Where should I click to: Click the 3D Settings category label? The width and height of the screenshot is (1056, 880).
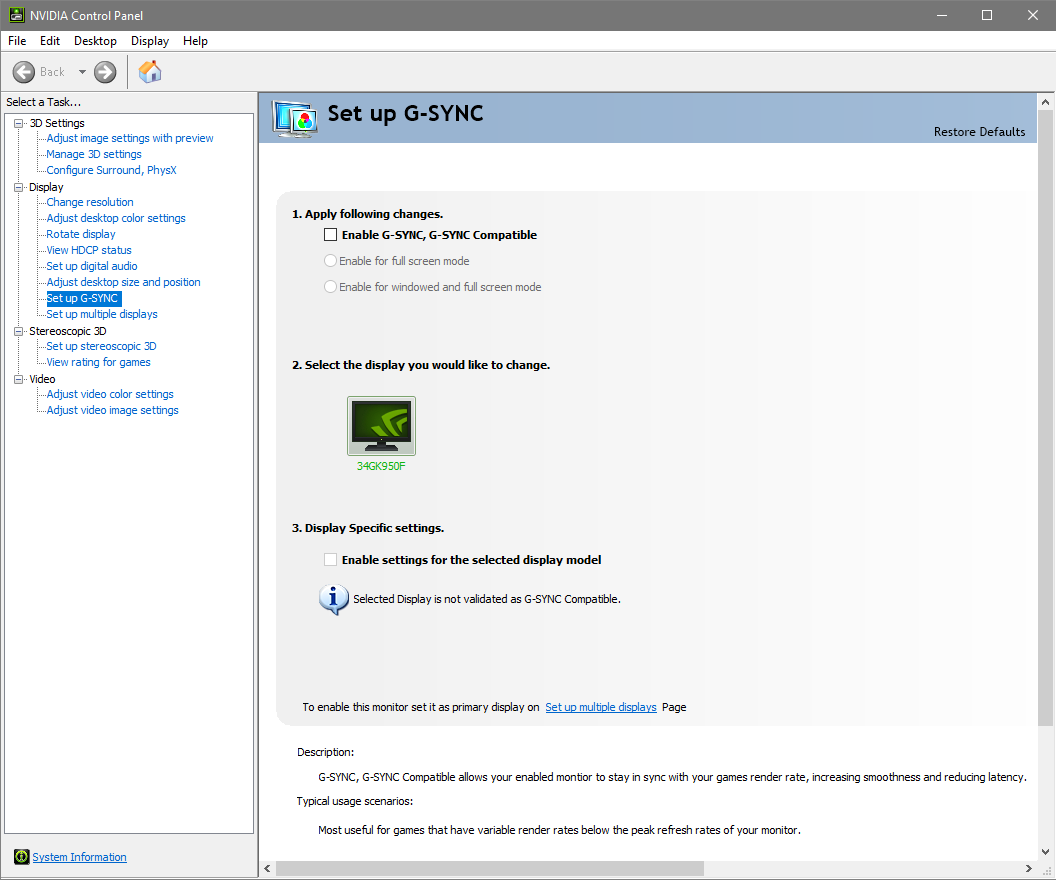coord(57,123)
